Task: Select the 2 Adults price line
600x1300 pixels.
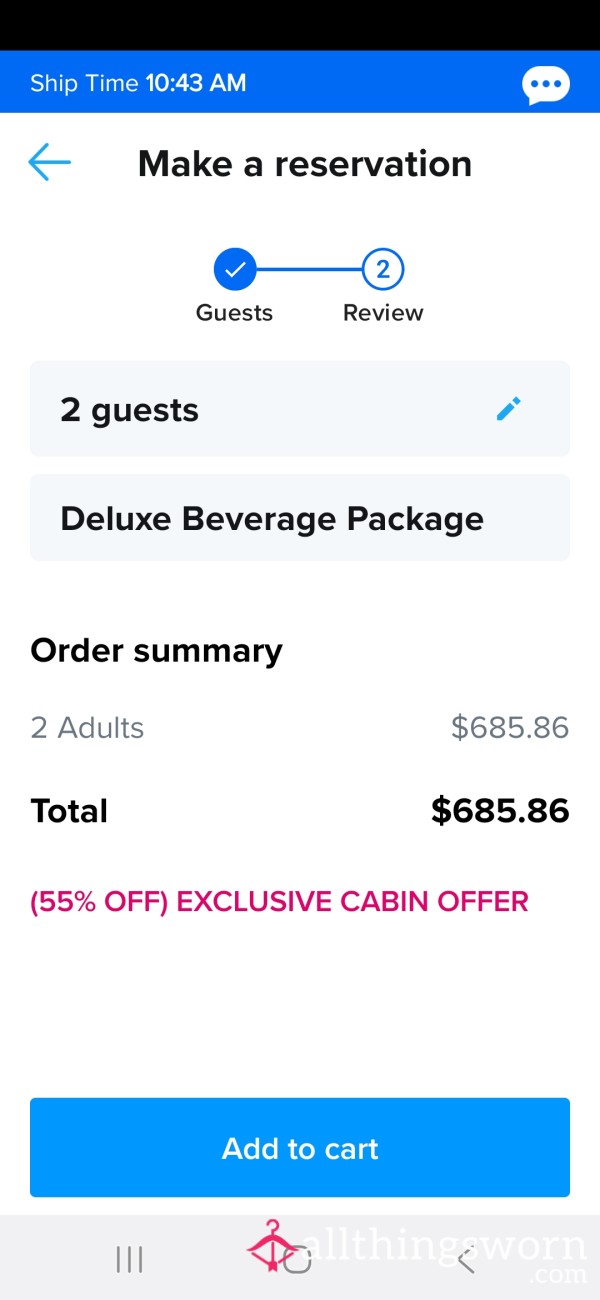Action: [x=300, y=728]
